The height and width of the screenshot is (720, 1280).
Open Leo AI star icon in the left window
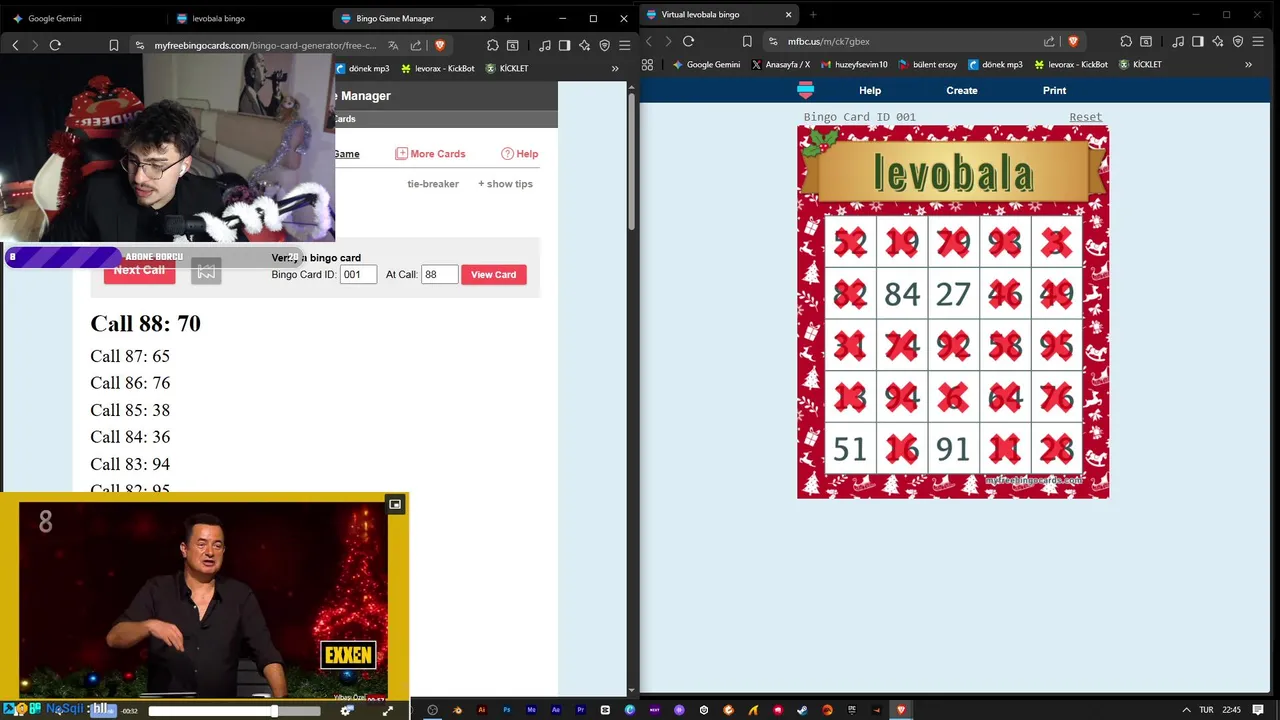(x=585, y=45)
